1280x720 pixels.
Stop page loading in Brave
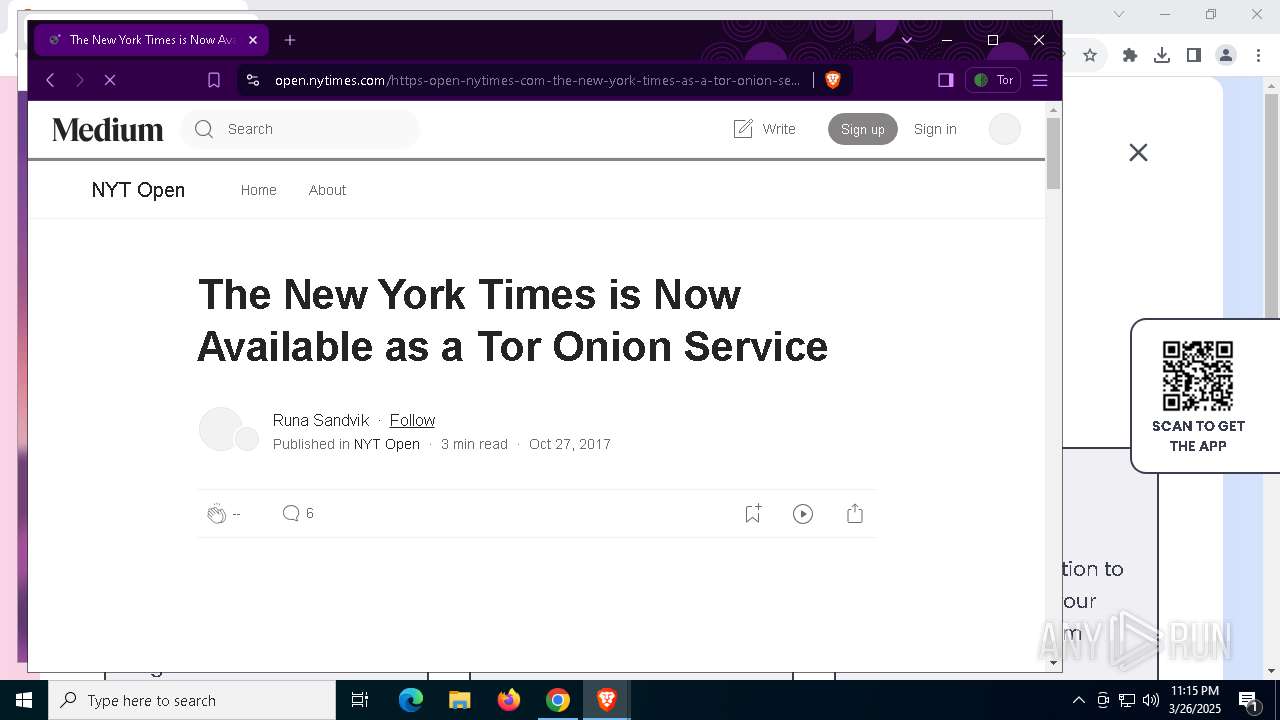[110, 80]
